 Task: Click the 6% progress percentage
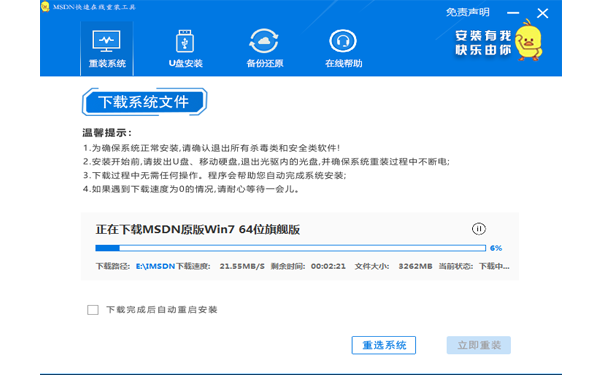pos(496,248)
